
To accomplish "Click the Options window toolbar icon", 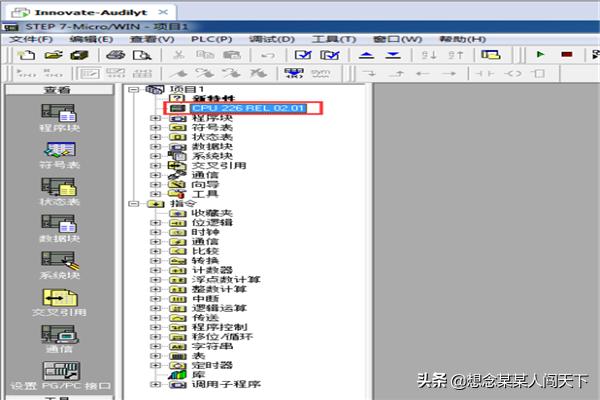I will point(491,55).
